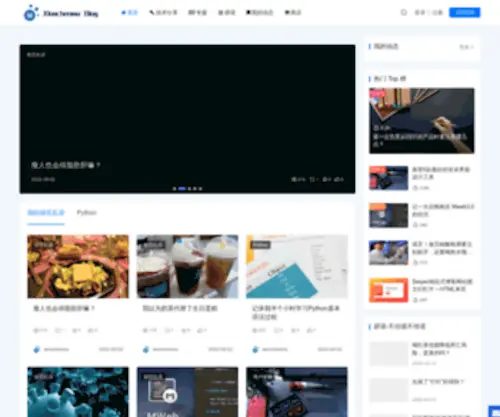Open the navigation item with the pencil icon
500x417 pixels.
pyautogui.click(x=163, y=13)
